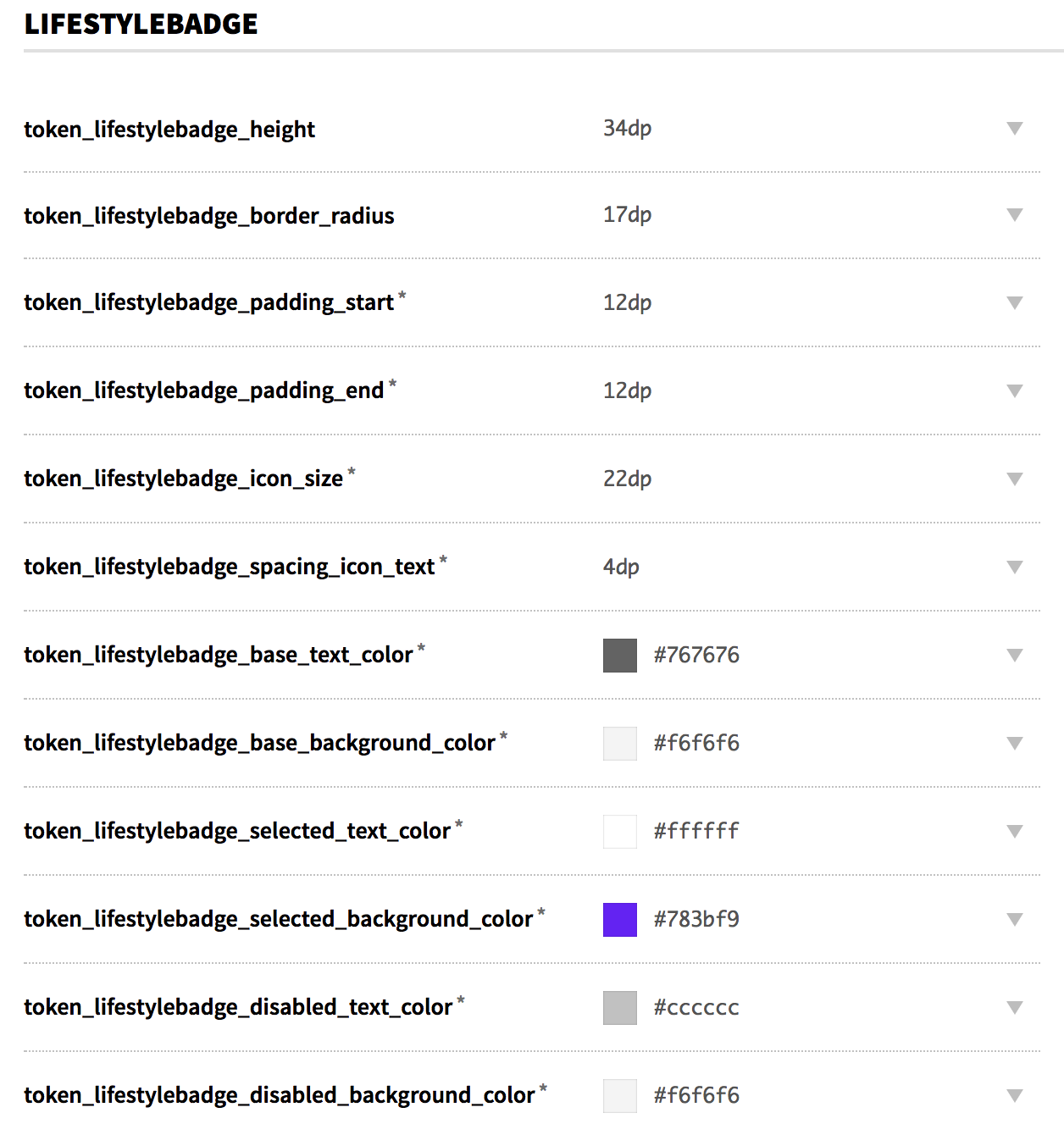Click the gray #767676 color swatch
1064x1135 pixels.
(x=619, y=656)
